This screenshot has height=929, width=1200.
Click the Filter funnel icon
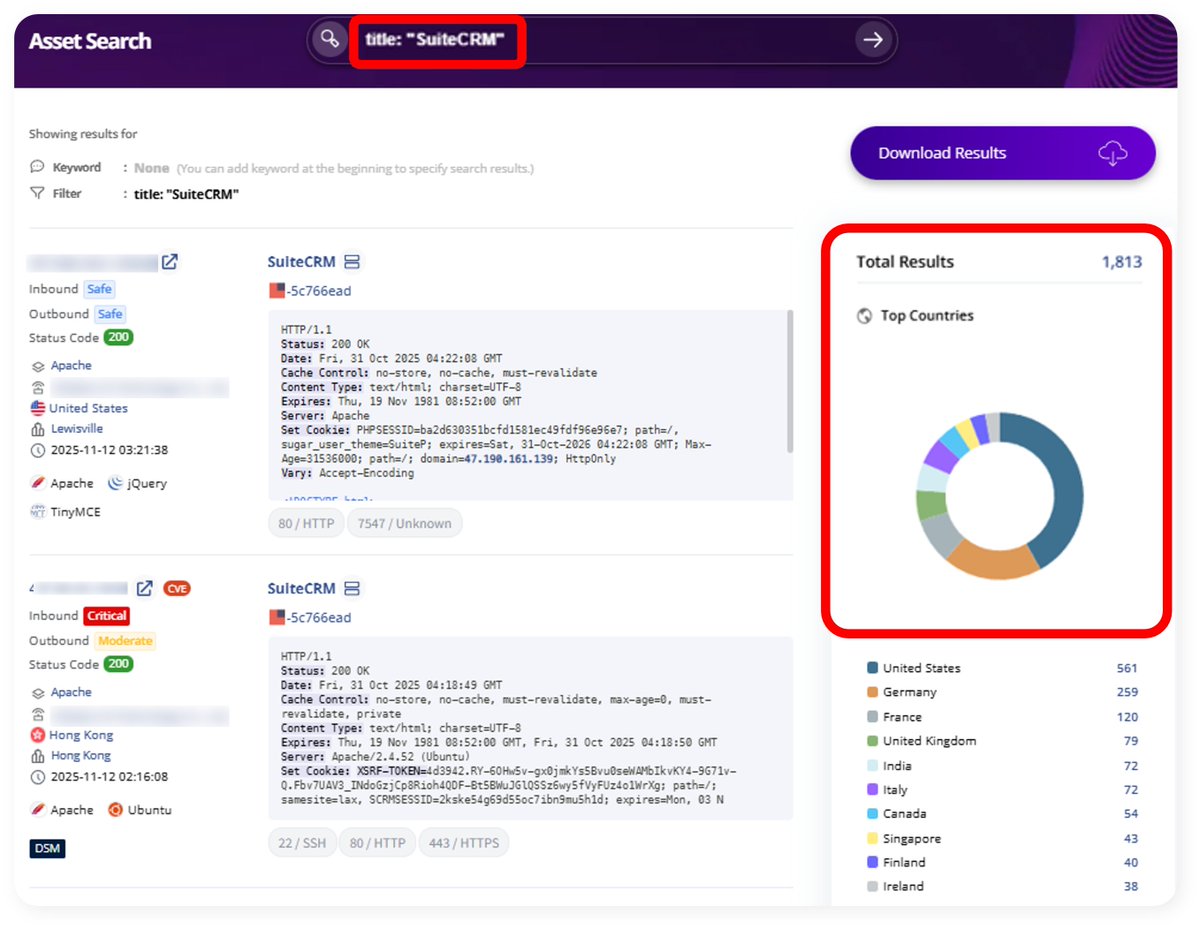pos(37,194)
